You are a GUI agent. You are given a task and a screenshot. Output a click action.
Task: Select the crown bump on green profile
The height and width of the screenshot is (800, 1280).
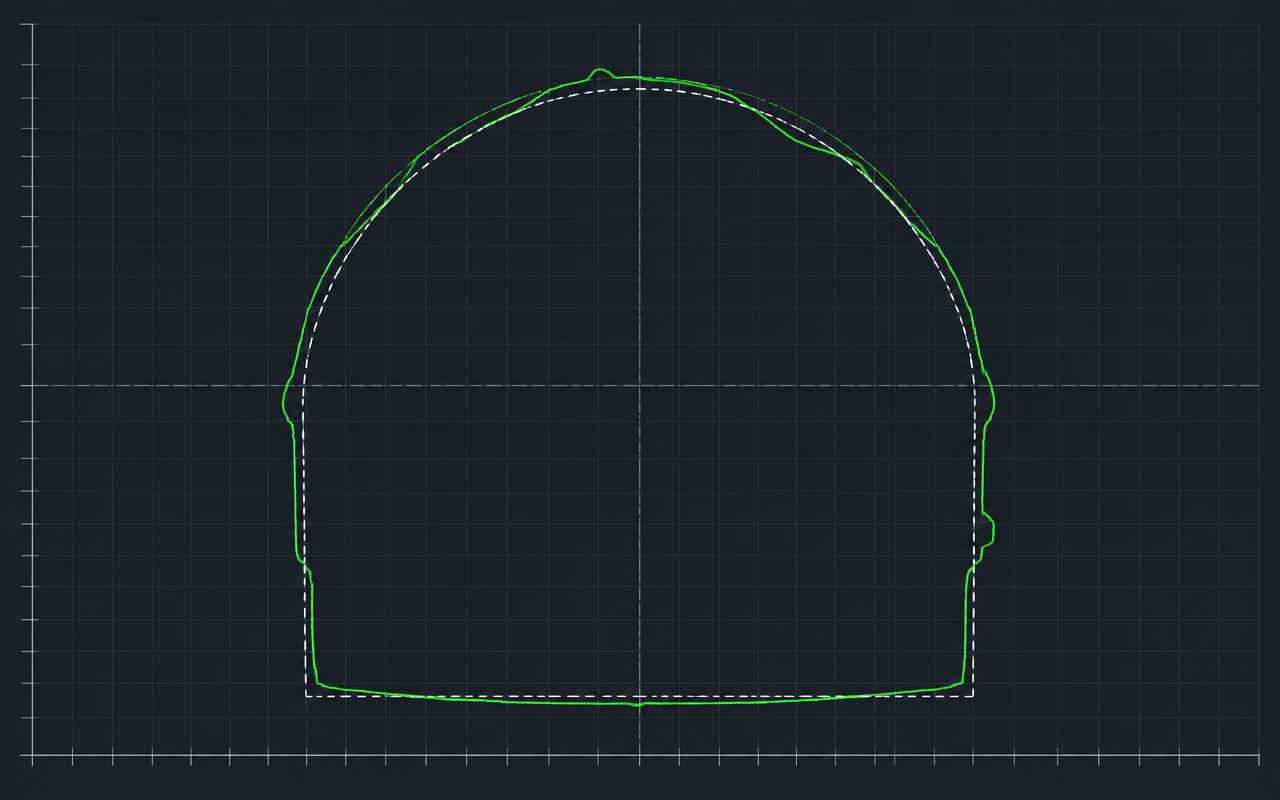pyautogui.click(x=601, y=72)
